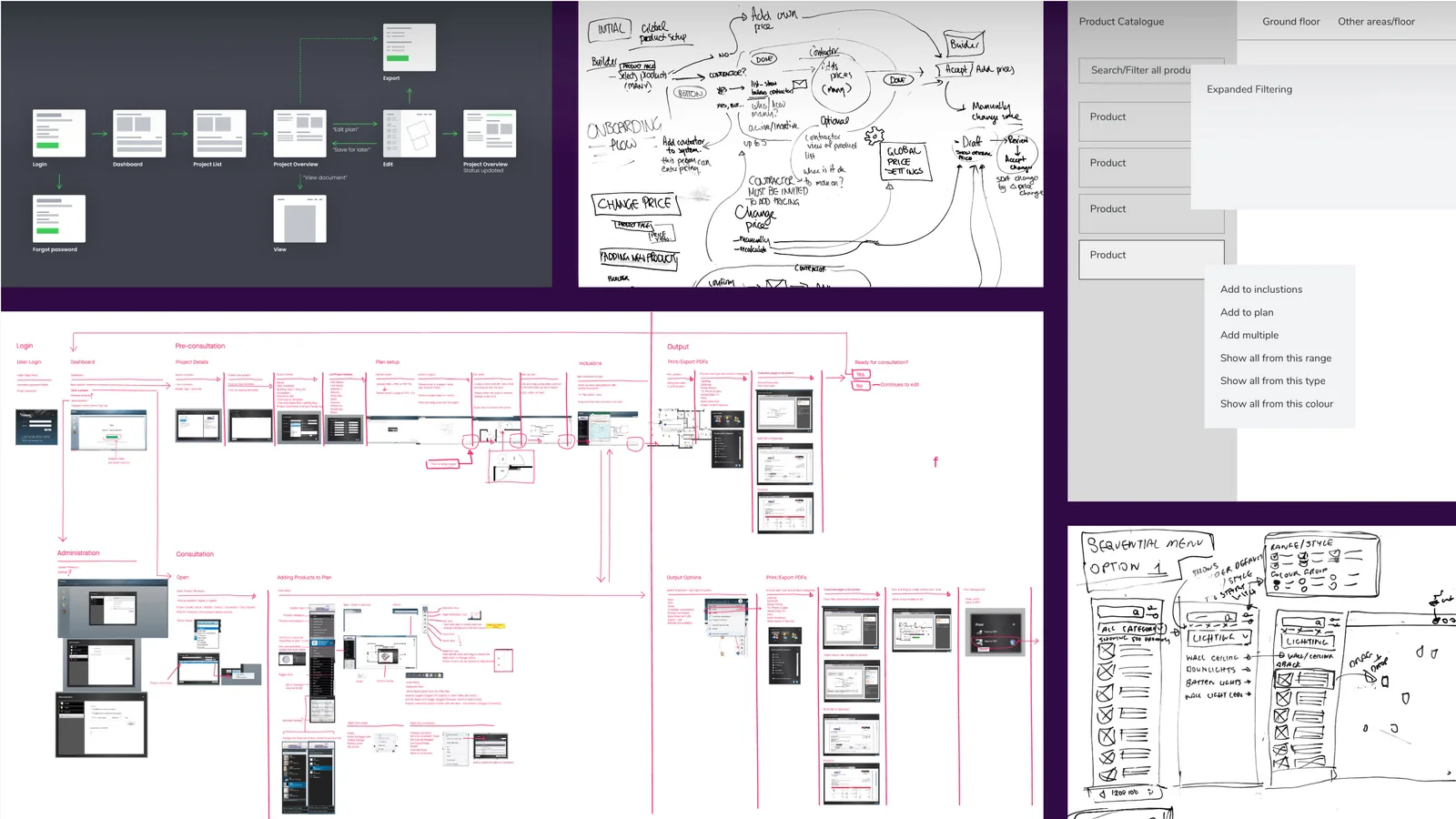Viewport: 1456px width, 819px height.
Task: Click the filter icon beside the sketched search bar
Action: point(1153,611)
